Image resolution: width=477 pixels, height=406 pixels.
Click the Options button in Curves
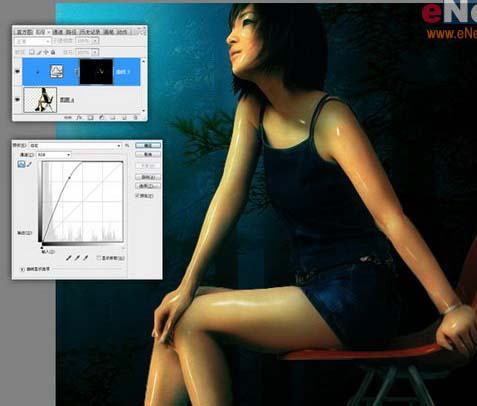148,186
